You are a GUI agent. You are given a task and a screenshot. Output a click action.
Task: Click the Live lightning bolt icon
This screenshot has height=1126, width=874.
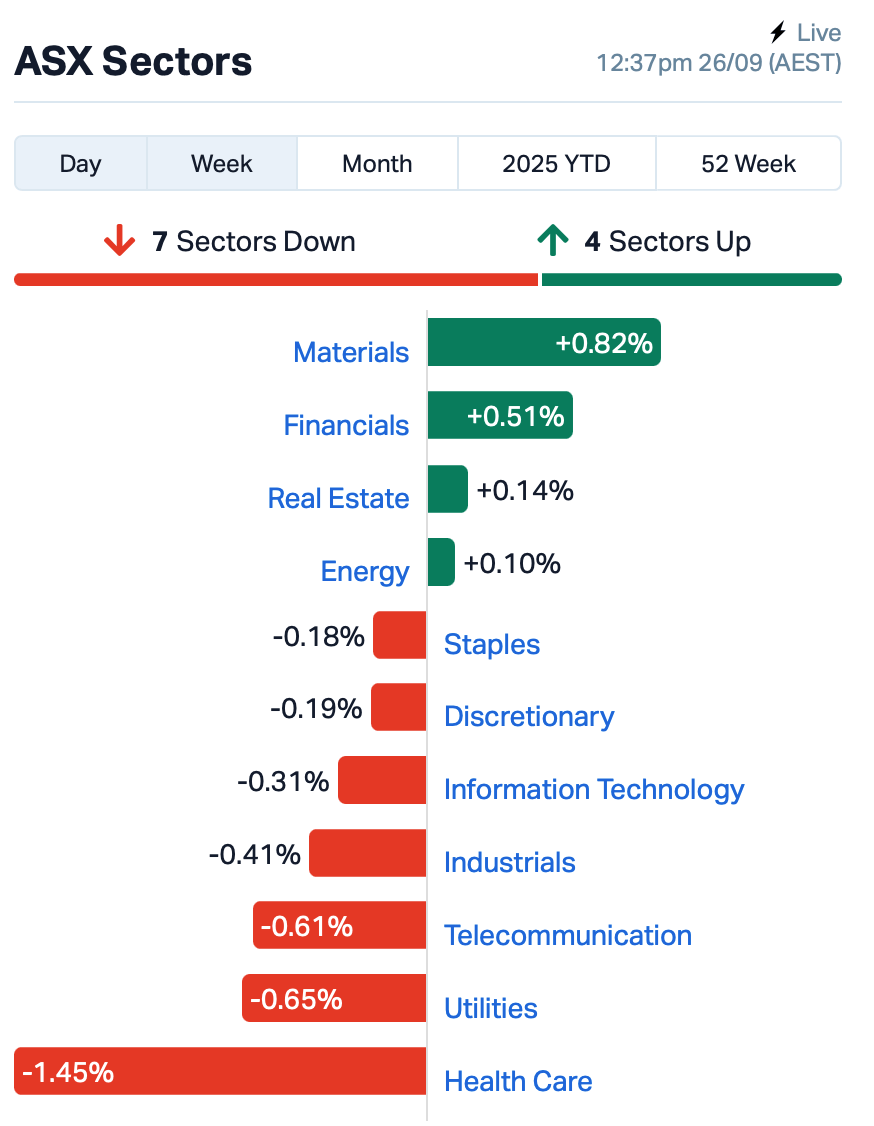[778, 32]
